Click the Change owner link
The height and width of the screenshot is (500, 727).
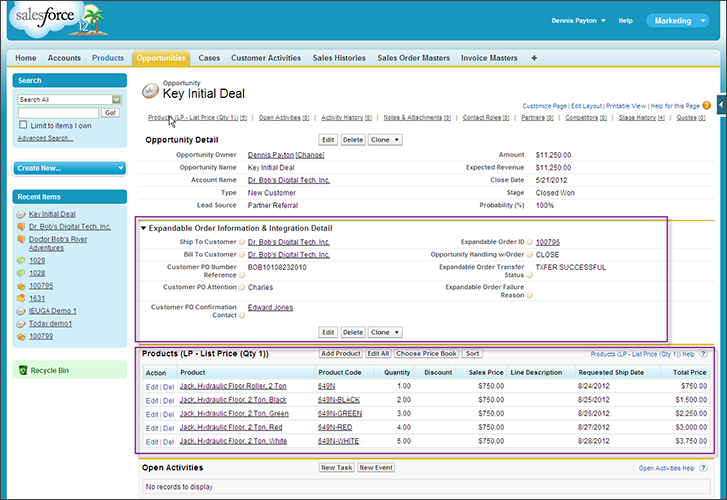(x=310, y=155)
